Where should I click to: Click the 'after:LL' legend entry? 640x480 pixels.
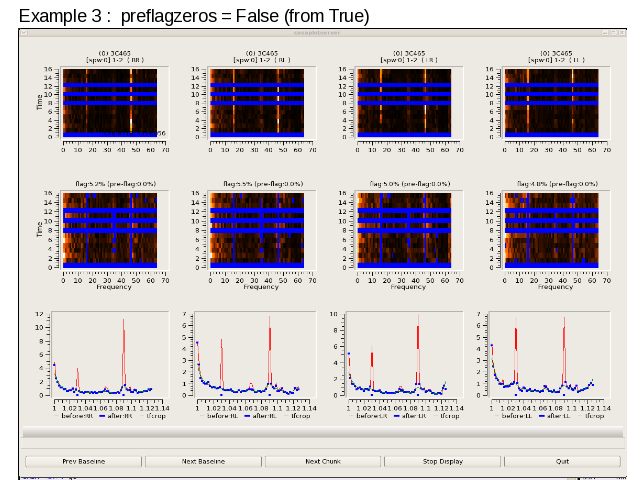556,416
